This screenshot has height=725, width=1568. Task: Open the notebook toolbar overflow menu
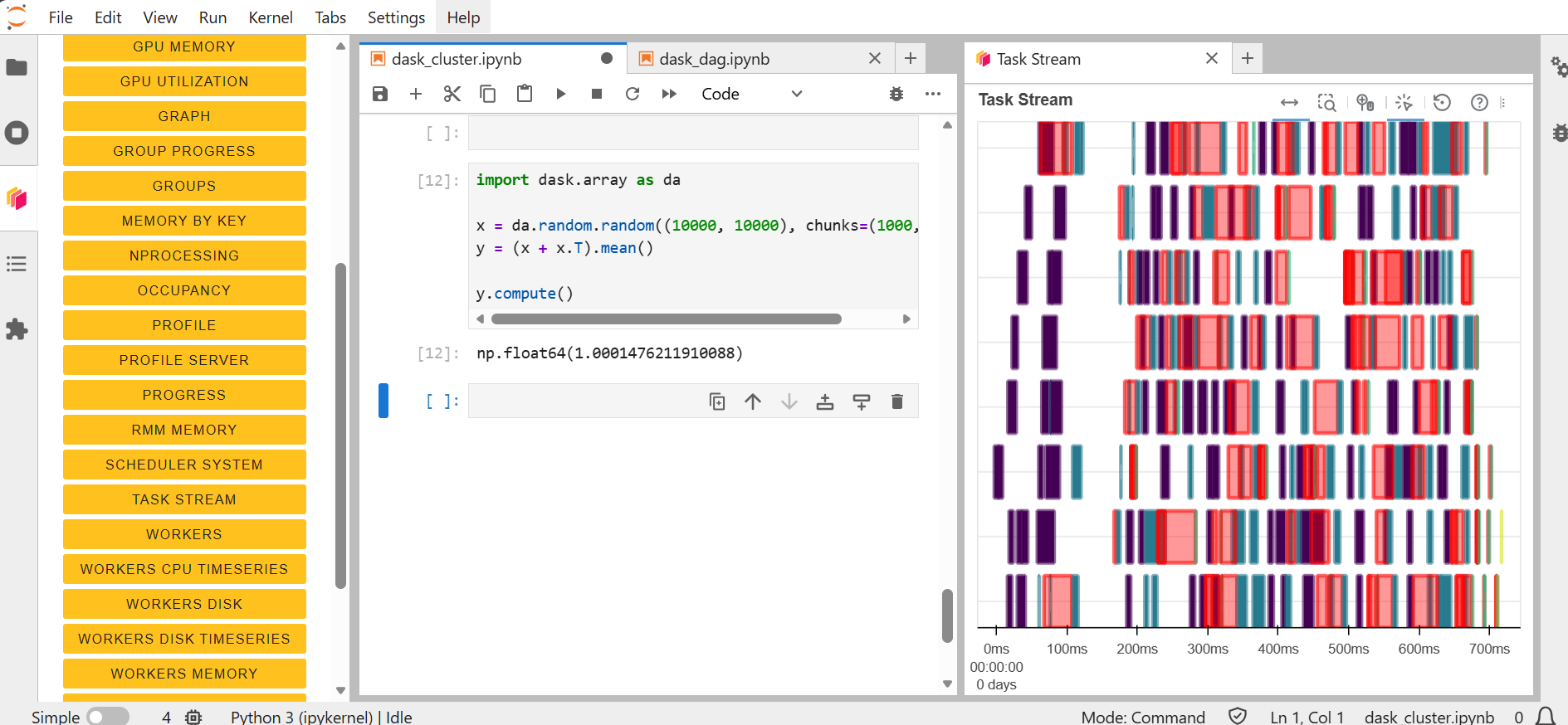point(933,94)
